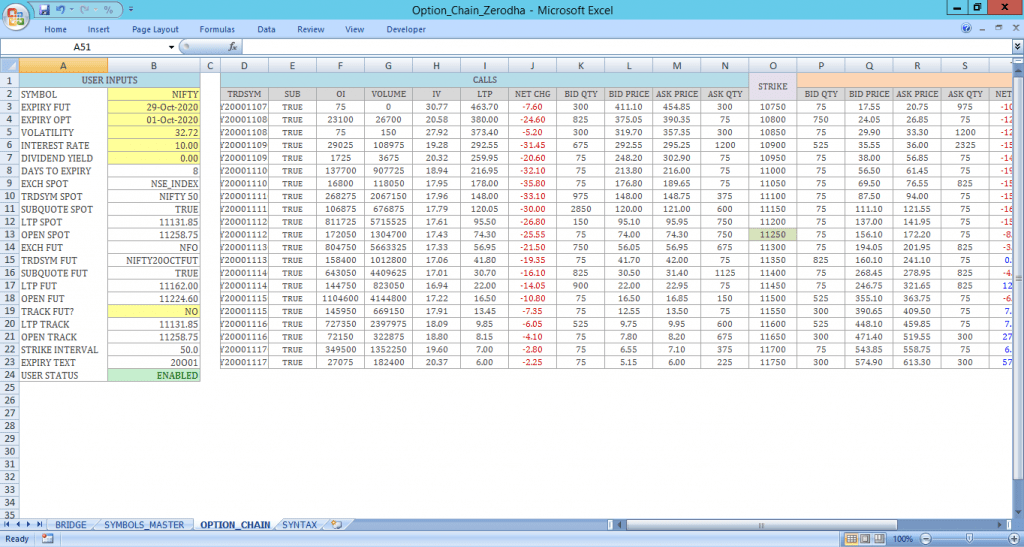Go to the last sheet tab arrow
The height and width of the screenshot is (547, 1024).
coord(39,525)
